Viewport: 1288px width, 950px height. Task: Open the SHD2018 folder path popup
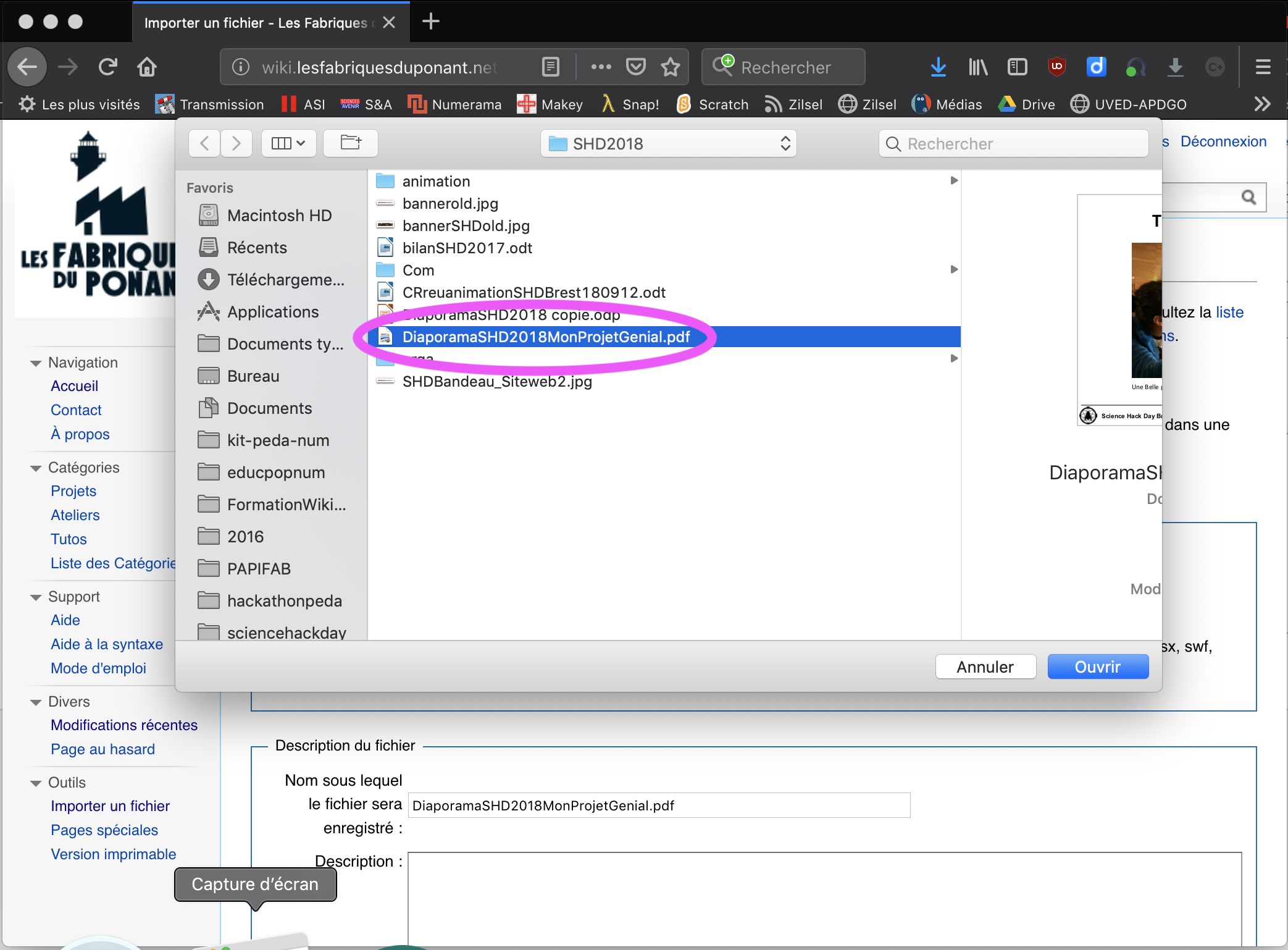coord(669,143)
